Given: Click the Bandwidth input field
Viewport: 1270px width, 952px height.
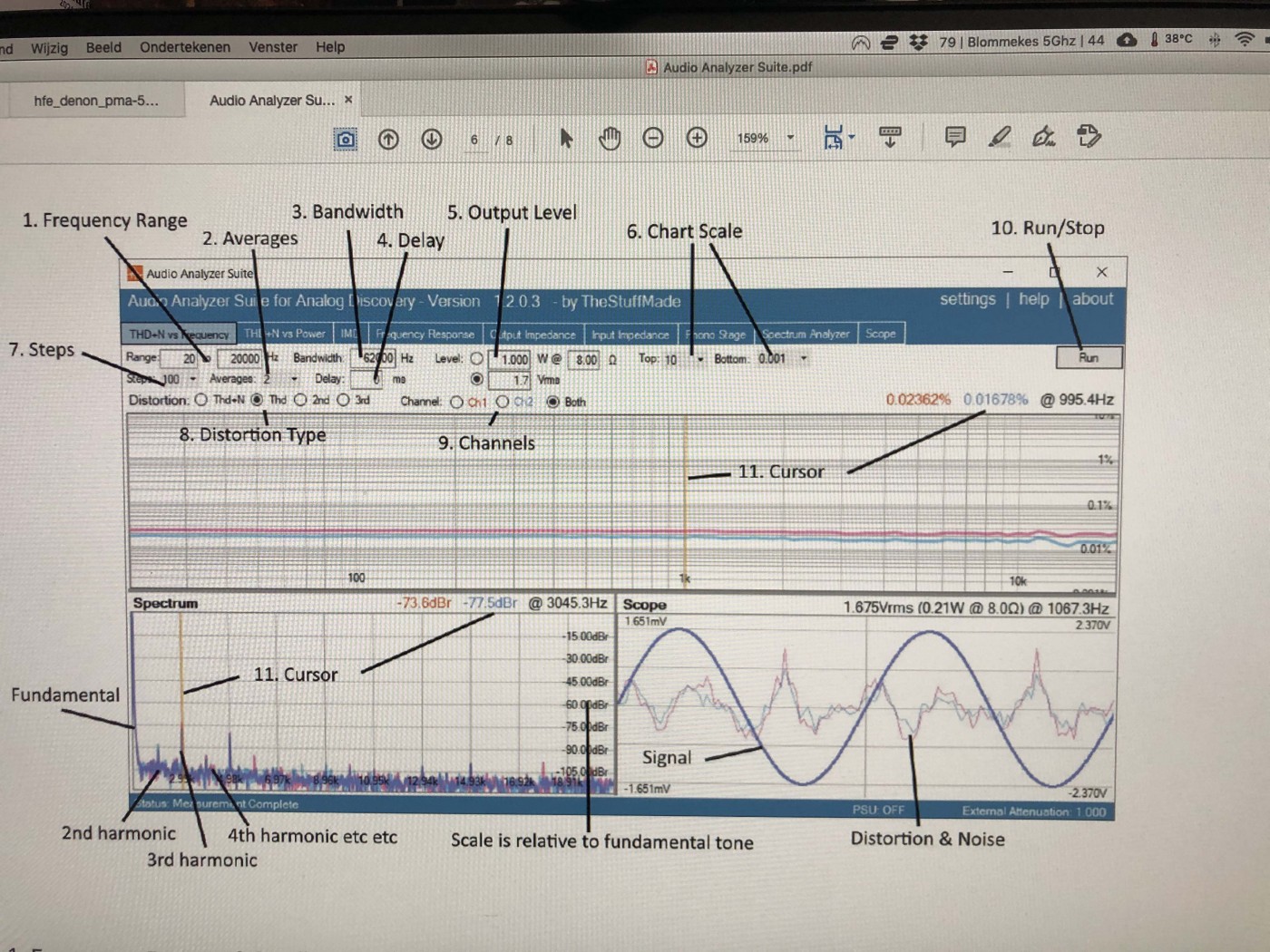Looking at the screenshot, I should (374, 358).
